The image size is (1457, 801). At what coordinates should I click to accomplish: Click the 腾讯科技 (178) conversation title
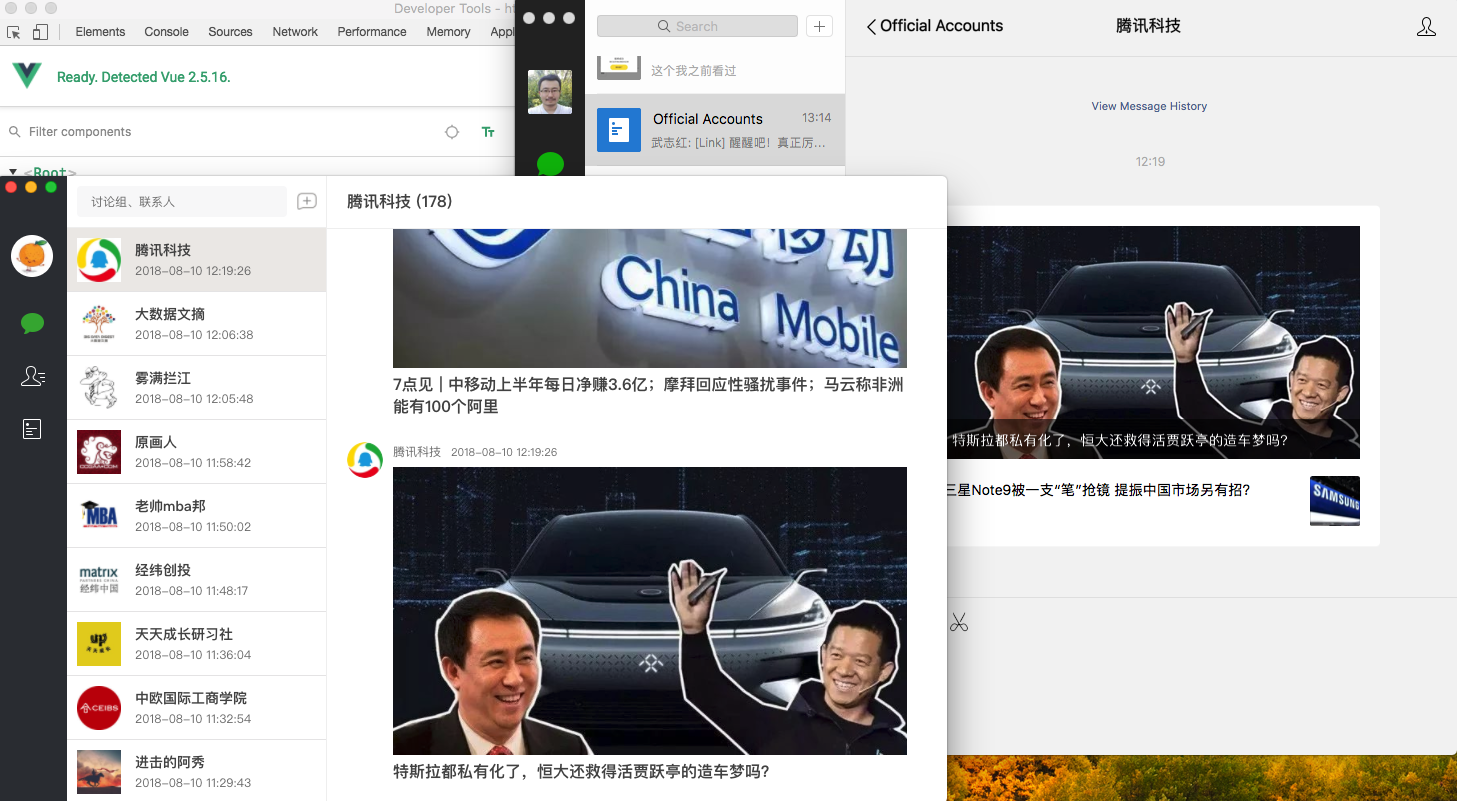[x=400, y=201]
